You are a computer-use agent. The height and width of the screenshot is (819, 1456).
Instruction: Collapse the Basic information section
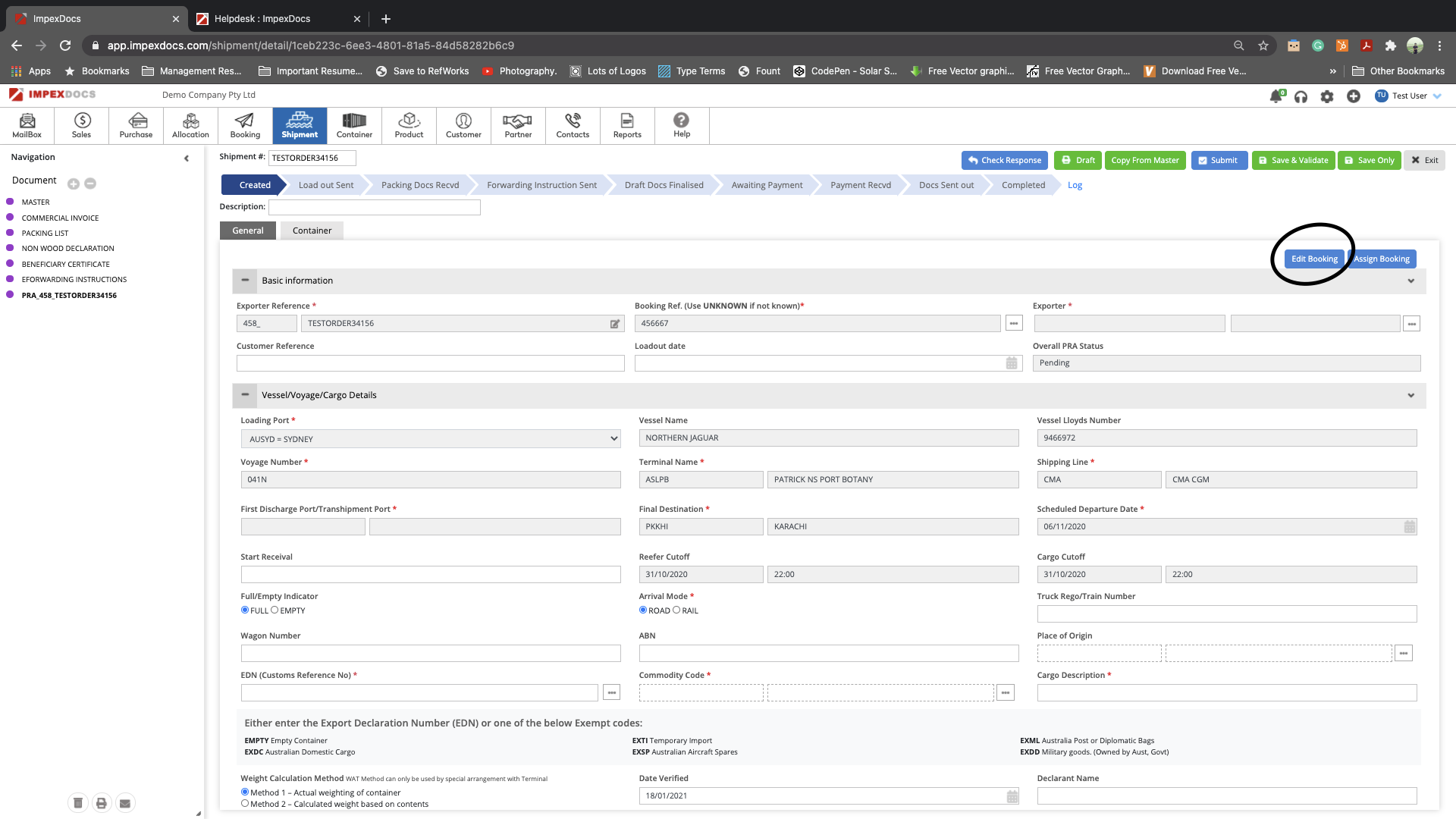(245, 281)
